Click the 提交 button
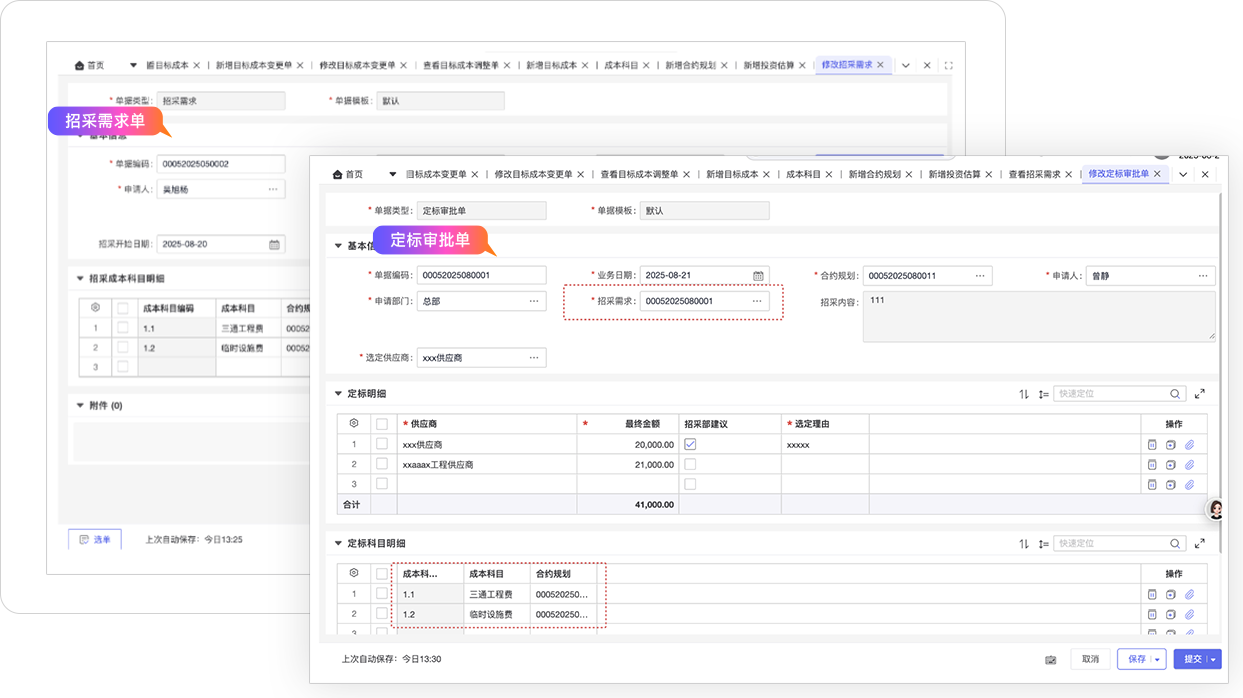Screen dimensions: 1243x698 (x=1192, y=660)
